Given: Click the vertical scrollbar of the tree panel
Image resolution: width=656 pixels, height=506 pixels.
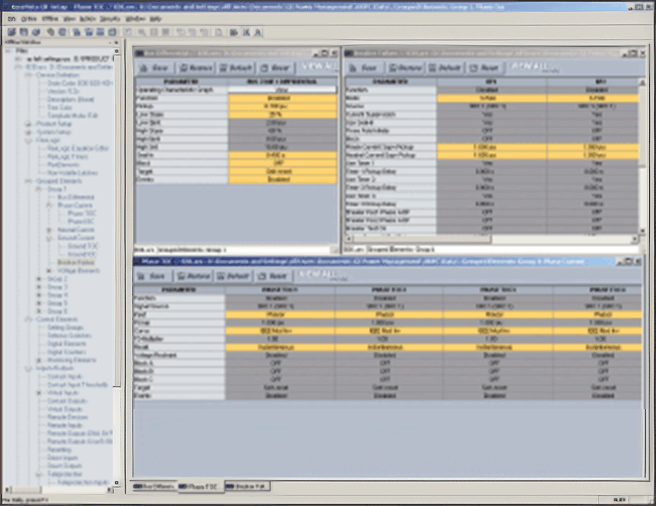Looking at the screenshot, I should [x=117, y=267].
